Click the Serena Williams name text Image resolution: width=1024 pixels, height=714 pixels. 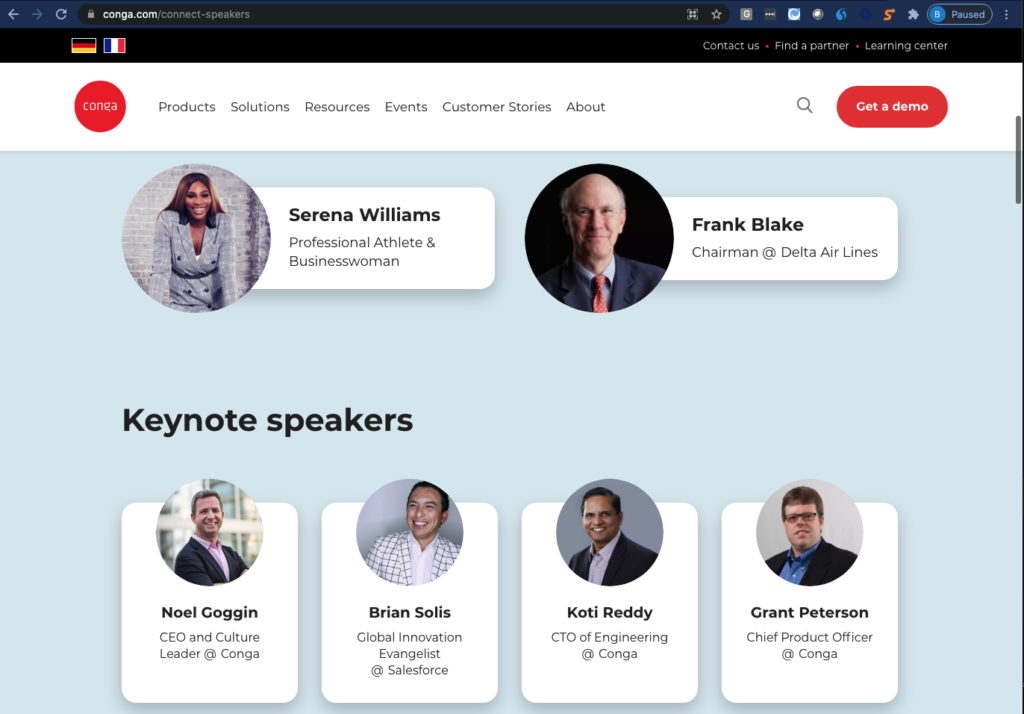[x=364, y=215]
